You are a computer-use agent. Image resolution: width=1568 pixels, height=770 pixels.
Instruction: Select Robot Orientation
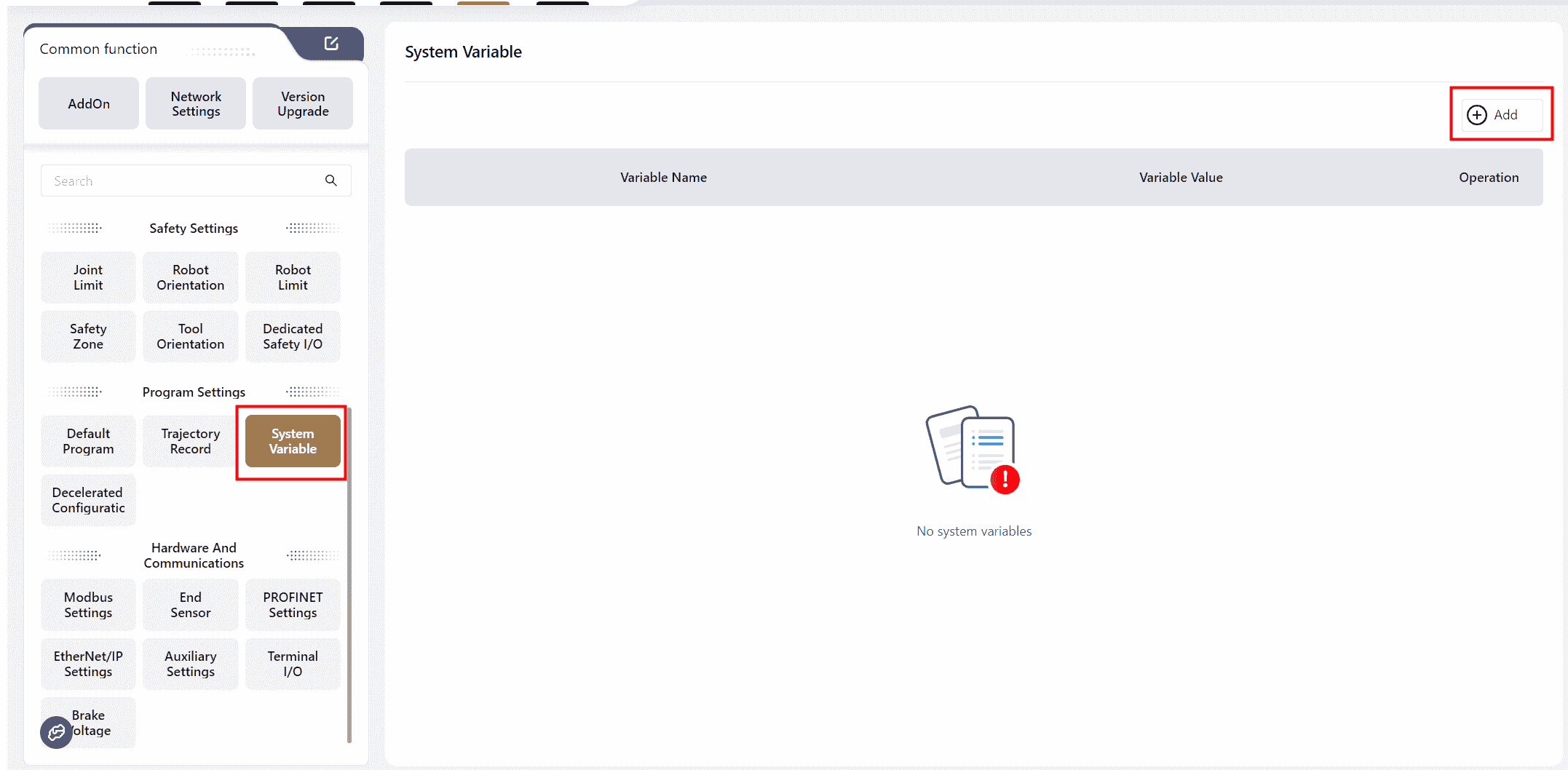tap(191, 277)
